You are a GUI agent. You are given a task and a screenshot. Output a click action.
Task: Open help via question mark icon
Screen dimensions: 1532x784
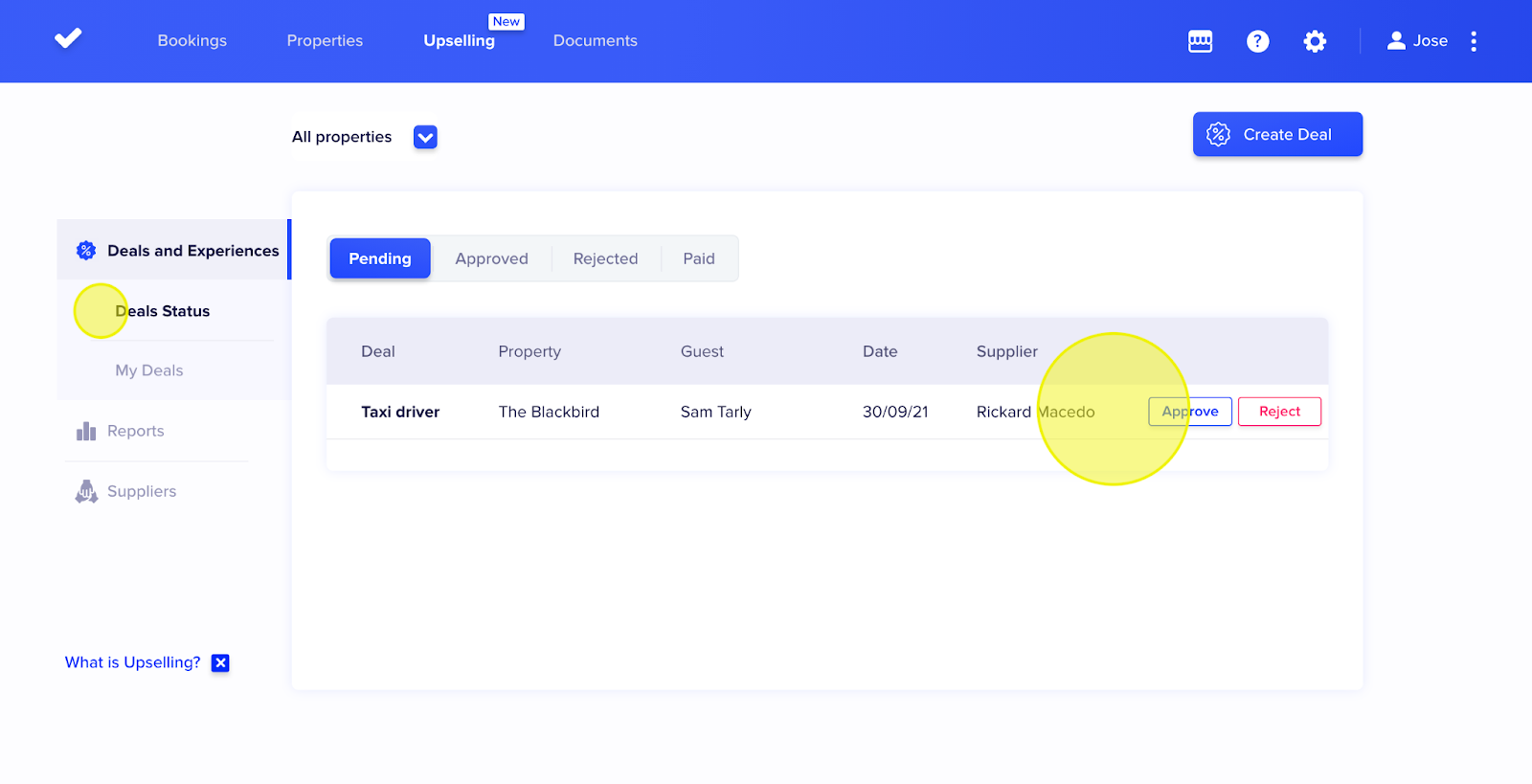1257,41
